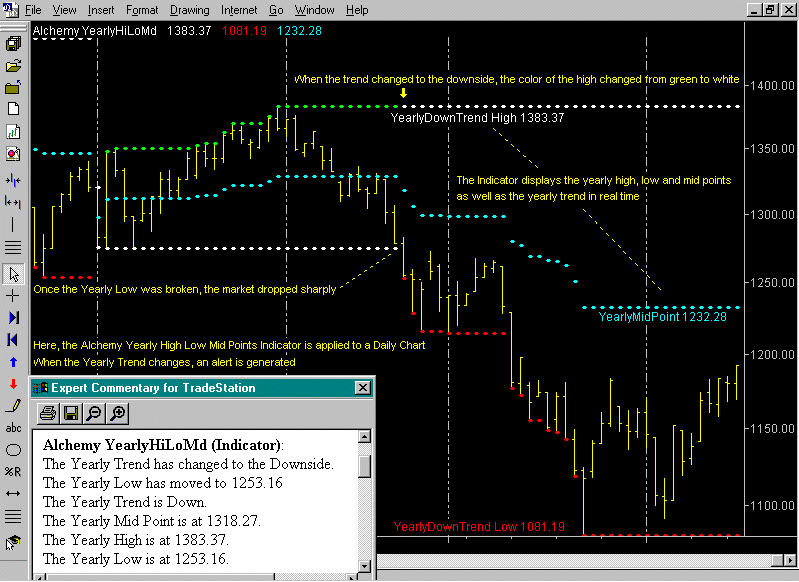
Task: Select the crosshair cursor tool
Action: click(x=13, y=296)
